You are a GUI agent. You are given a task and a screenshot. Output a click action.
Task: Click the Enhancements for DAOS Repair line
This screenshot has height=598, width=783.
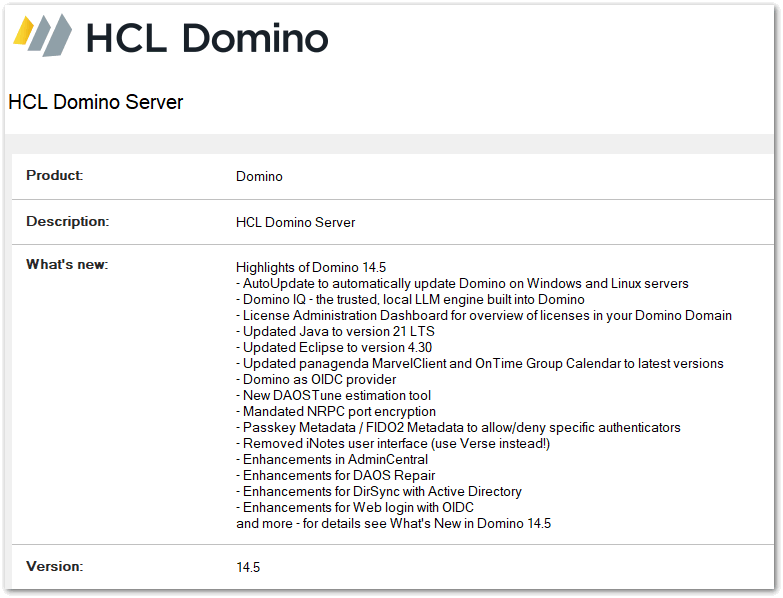click(x=336, y=475)
